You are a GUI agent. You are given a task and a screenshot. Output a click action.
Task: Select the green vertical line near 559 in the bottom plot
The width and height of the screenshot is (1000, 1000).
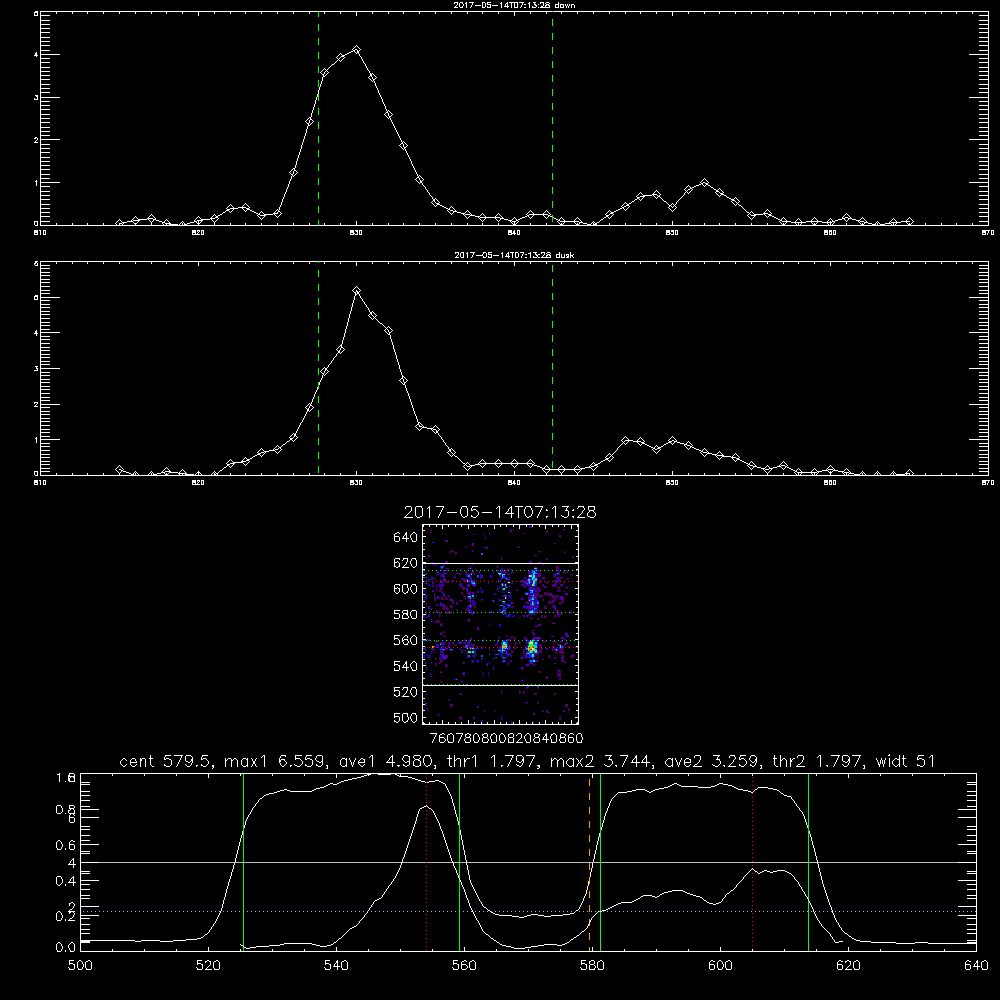click(x=459, y=862)
